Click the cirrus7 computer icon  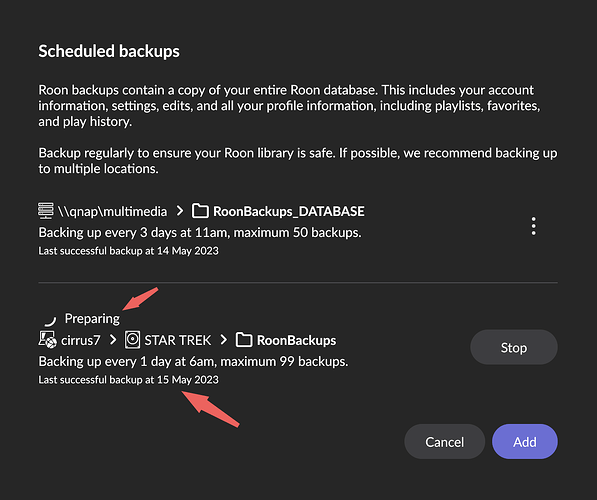[x=47, y=339]
